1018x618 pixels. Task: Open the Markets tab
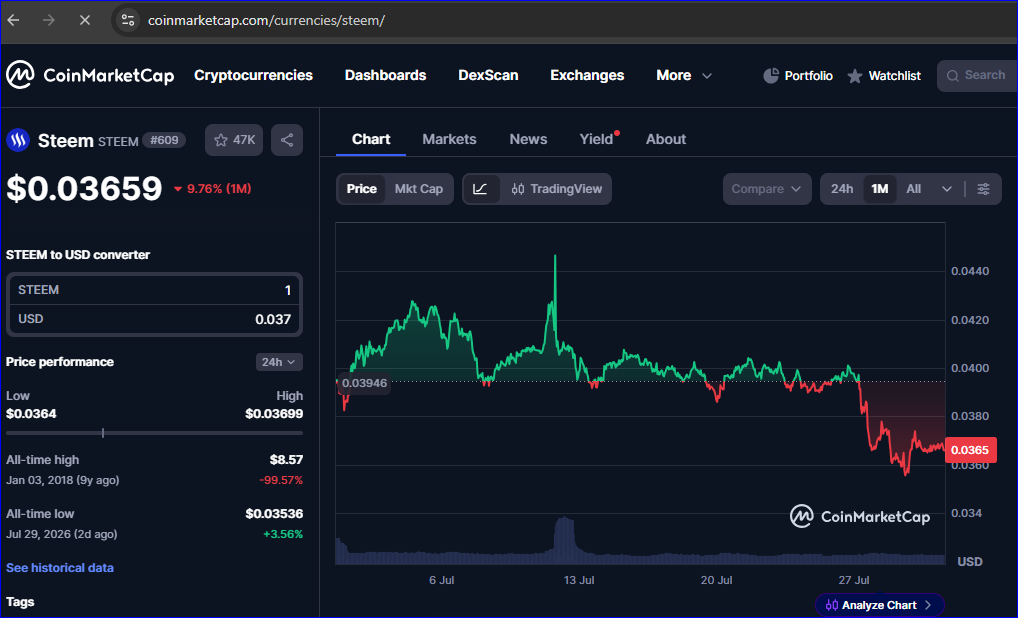coord(449,139)
